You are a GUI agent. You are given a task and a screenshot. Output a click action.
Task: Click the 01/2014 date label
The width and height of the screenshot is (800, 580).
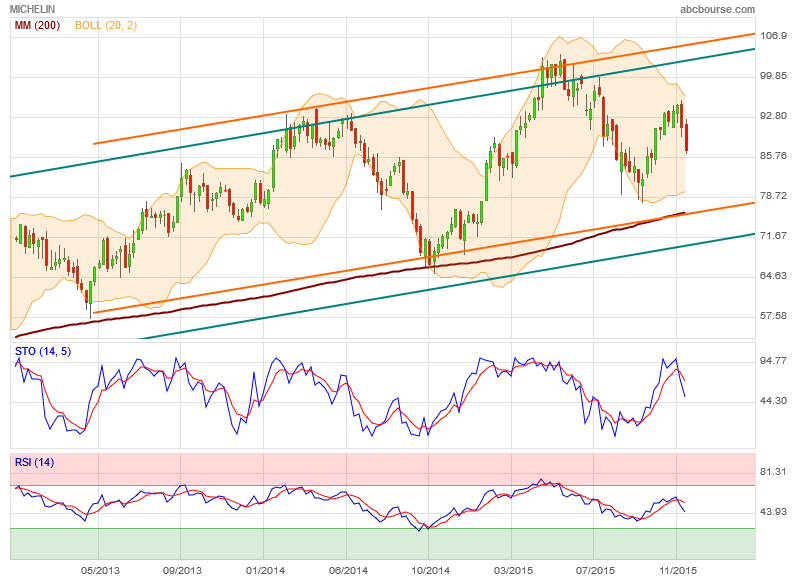tap(265, 570)
